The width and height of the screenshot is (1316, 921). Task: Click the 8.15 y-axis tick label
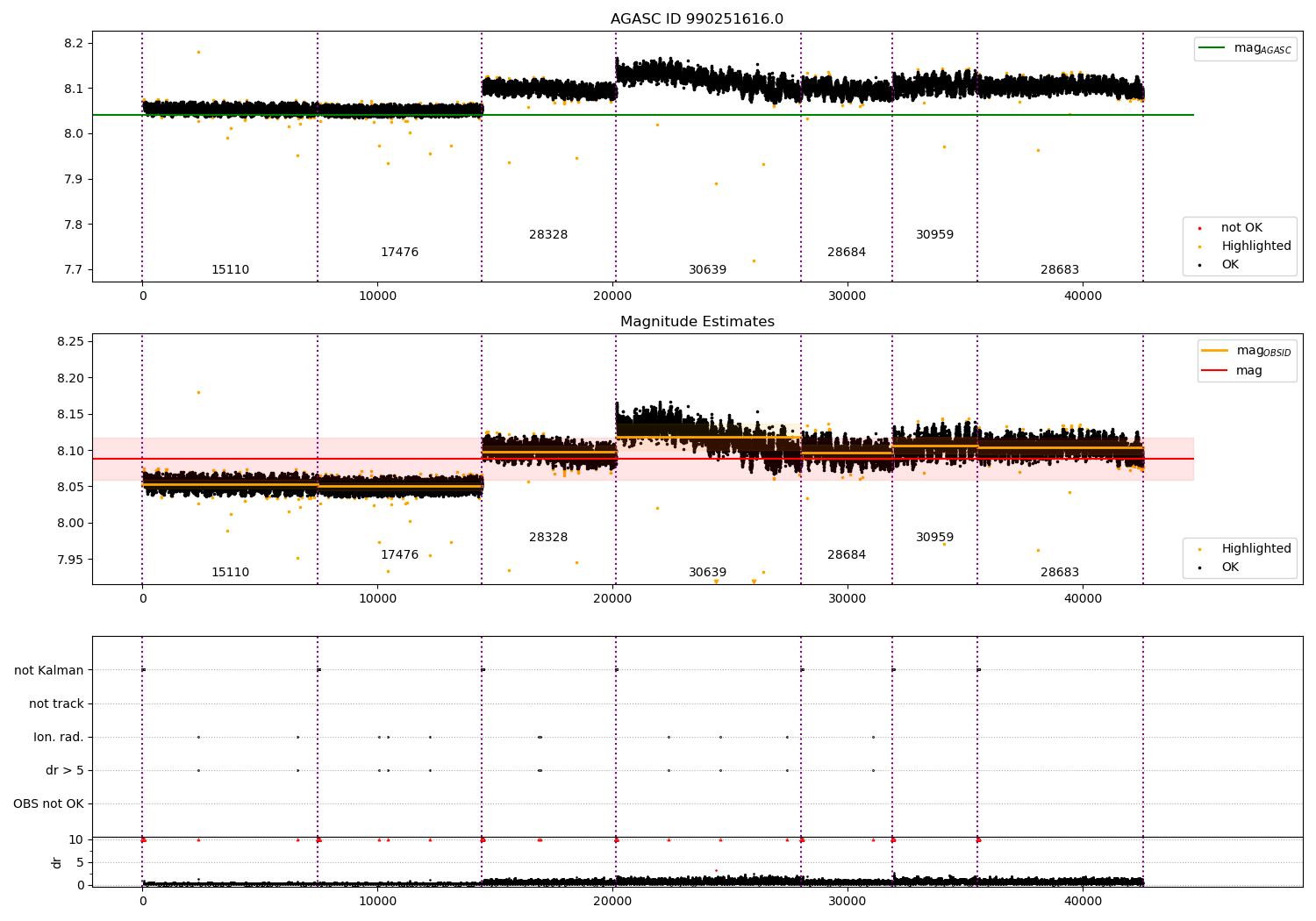coord(70,415)
